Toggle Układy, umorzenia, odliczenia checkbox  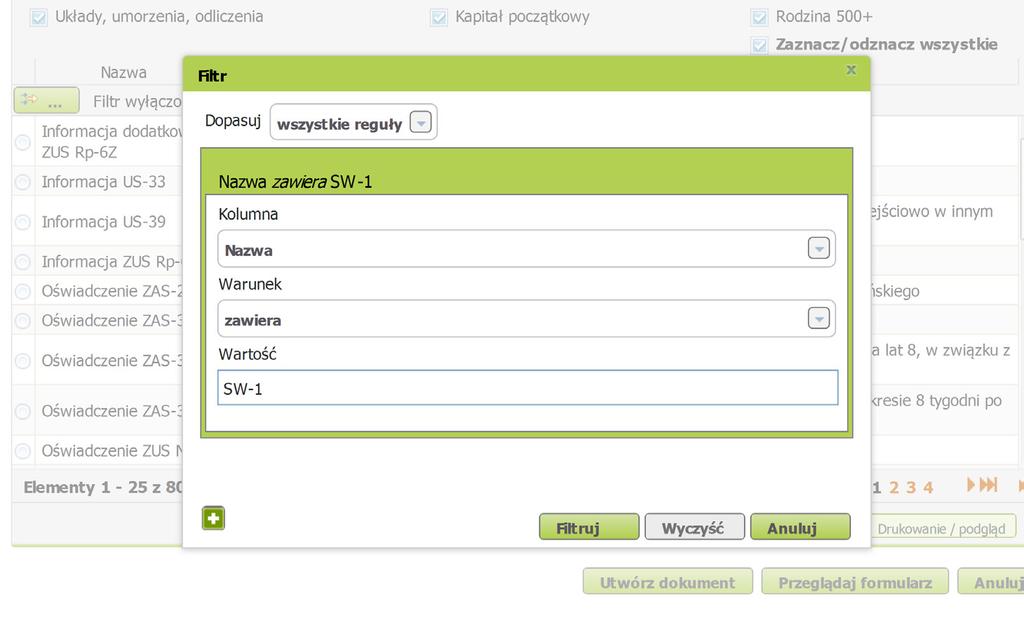point(39,17)
